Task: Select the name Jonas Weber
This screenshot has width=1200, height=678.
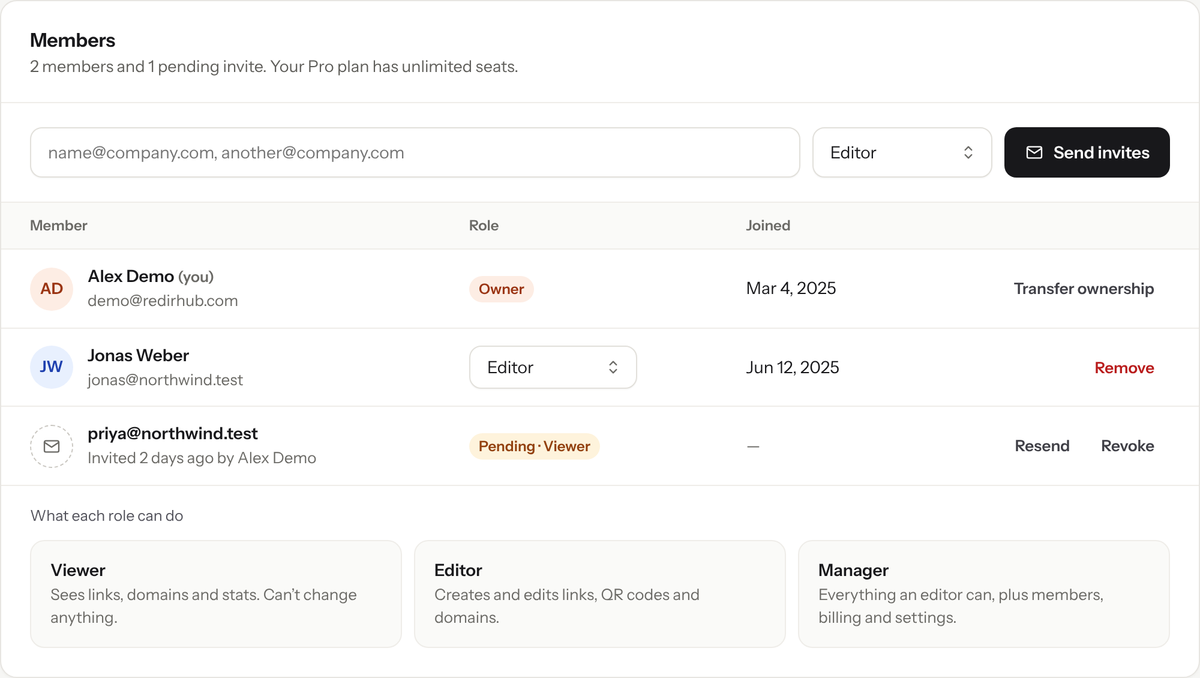Action: [x=138, y=355]
